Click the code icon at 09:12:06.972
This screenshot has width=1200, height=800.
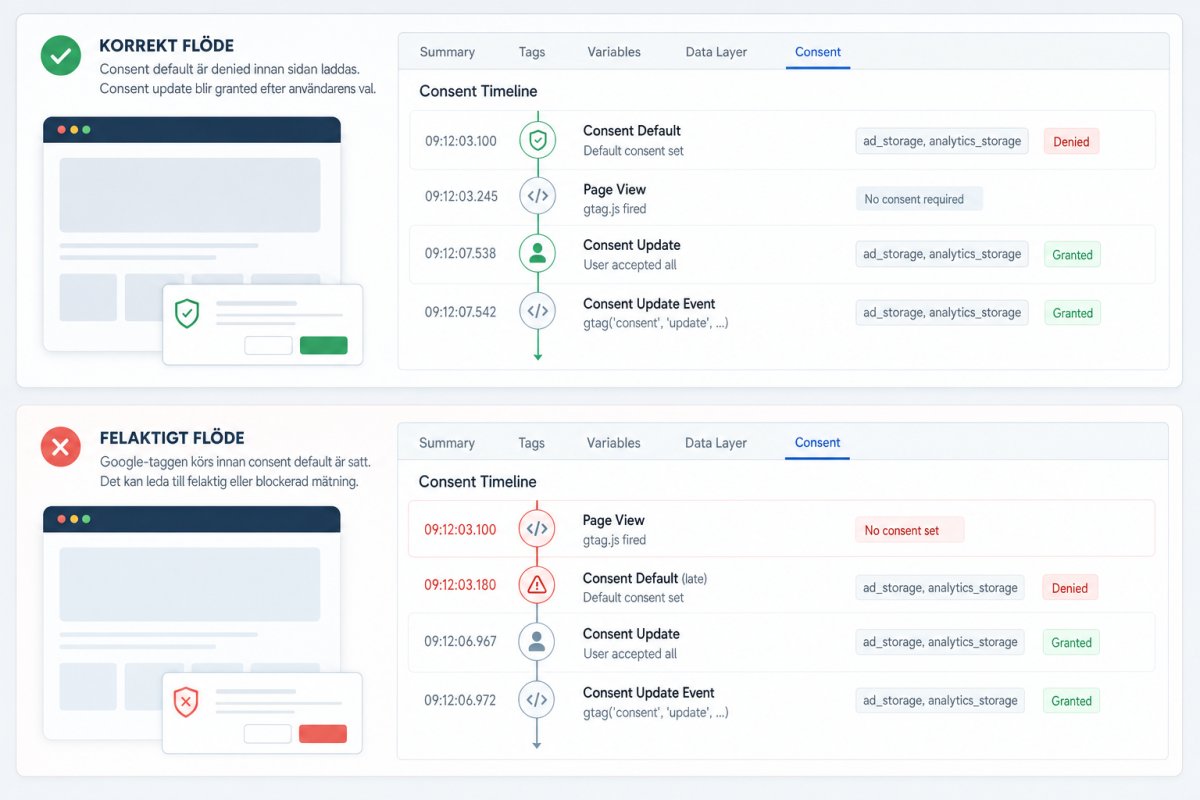[x=537, y=699]
